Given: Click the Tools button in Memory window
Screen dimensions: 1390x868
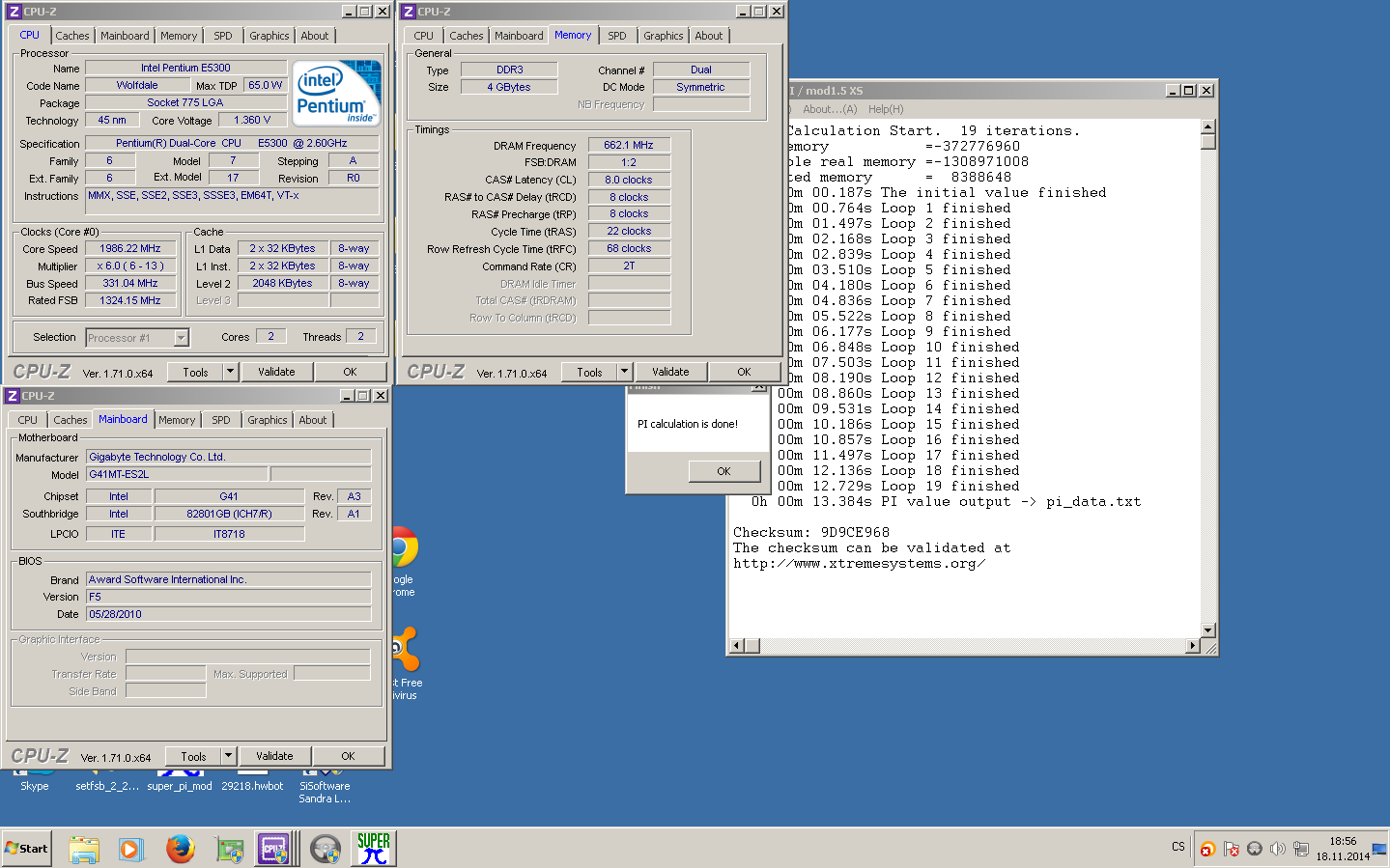Looking at the screenshot, I should (590, 372).
